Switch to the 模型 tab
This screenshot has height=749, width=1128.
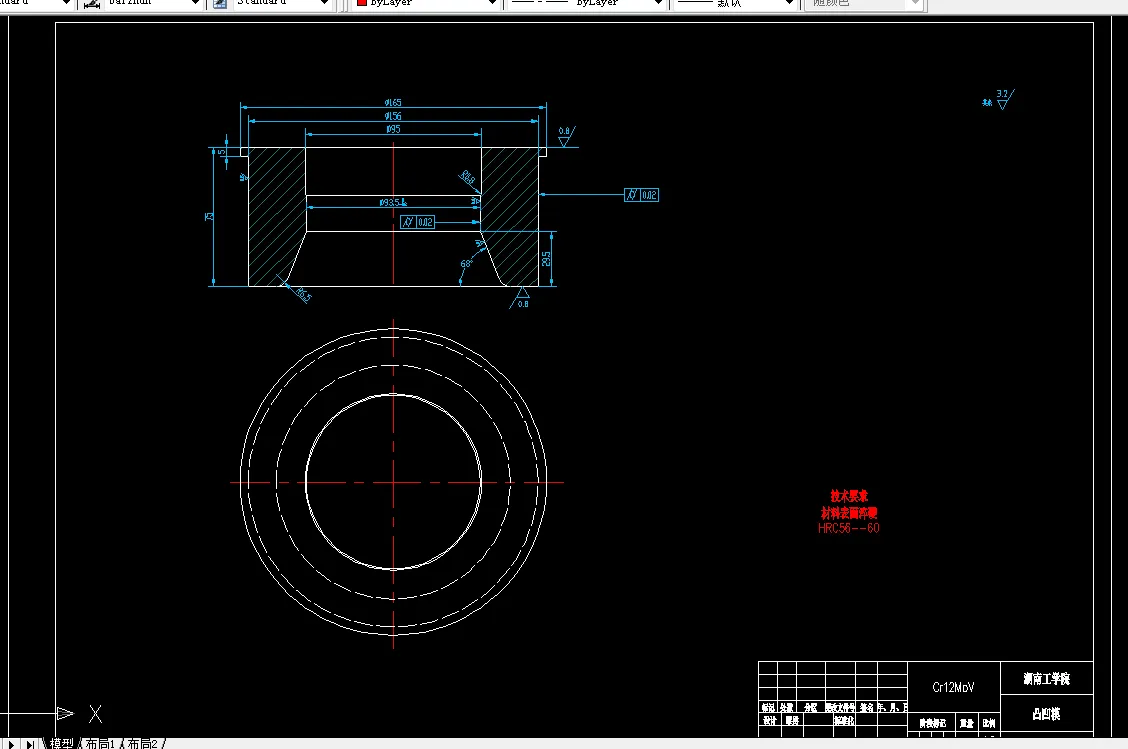point(62,743)
